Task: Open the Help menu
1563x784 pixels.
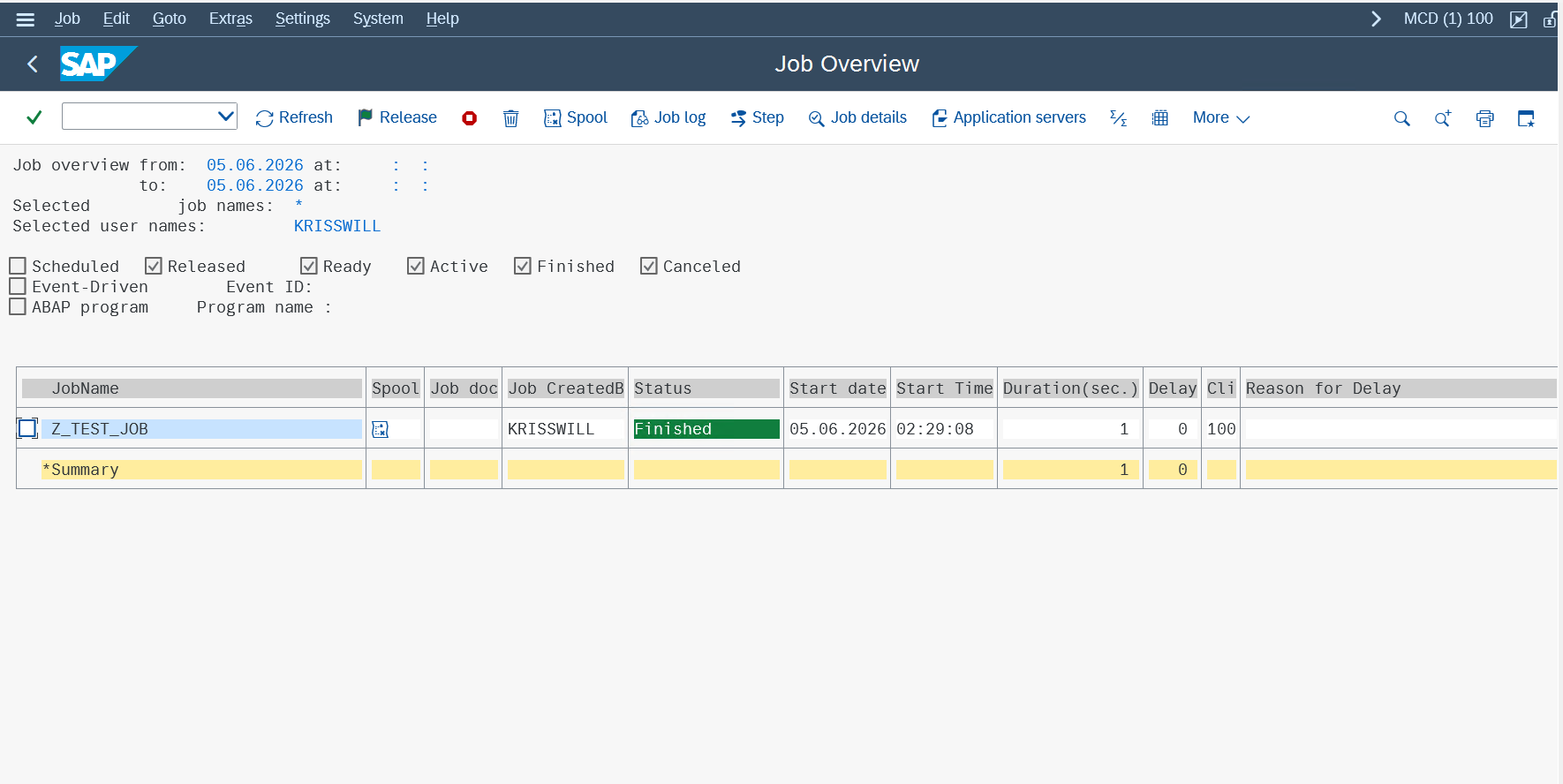Action: click(x=442, y=19)
